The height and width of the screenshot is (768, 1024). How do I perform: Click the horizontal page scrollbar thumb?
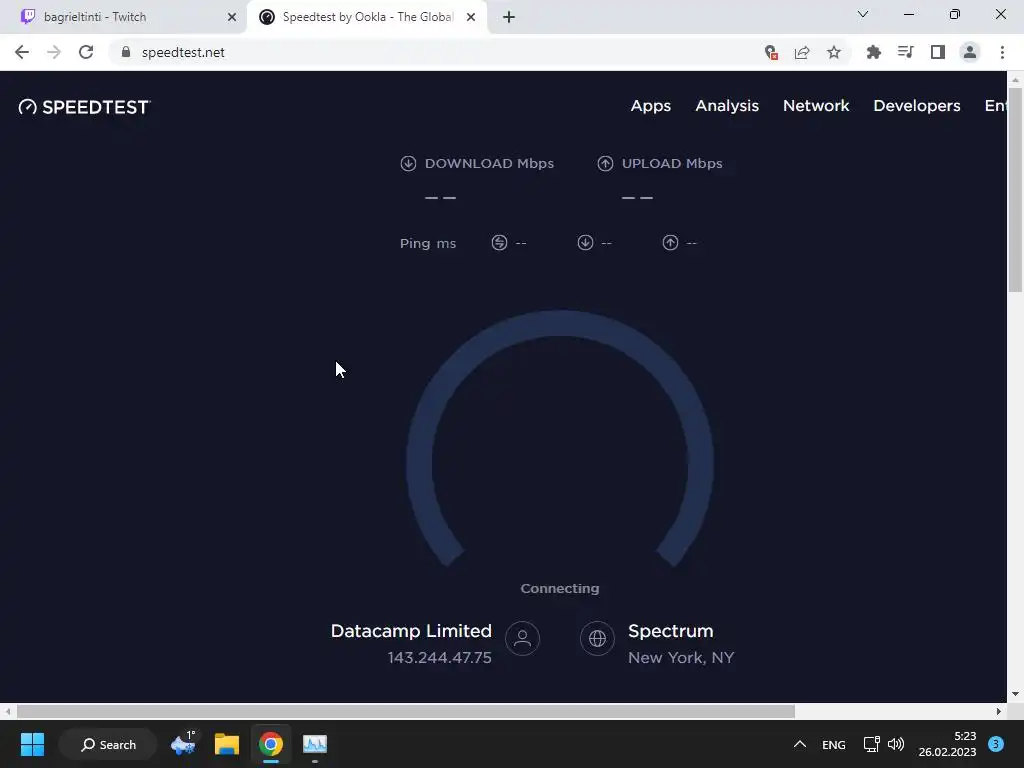click(406, 711)
